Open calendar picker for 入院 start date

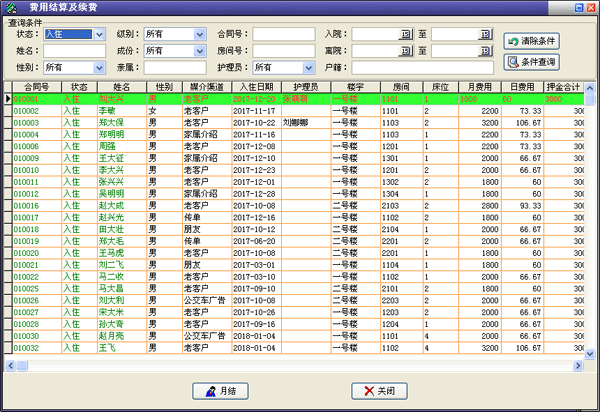(407, 34)
